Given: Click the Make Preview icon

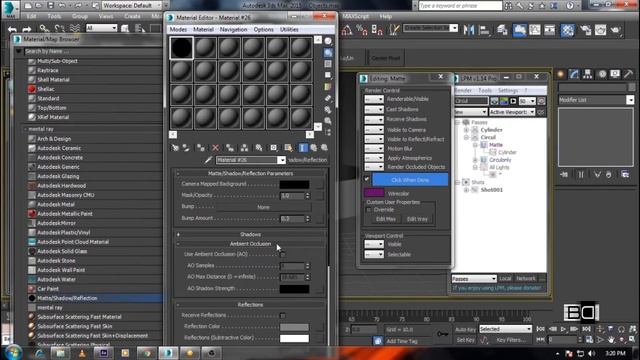Looking at the screenshot, I should point(328,98).
